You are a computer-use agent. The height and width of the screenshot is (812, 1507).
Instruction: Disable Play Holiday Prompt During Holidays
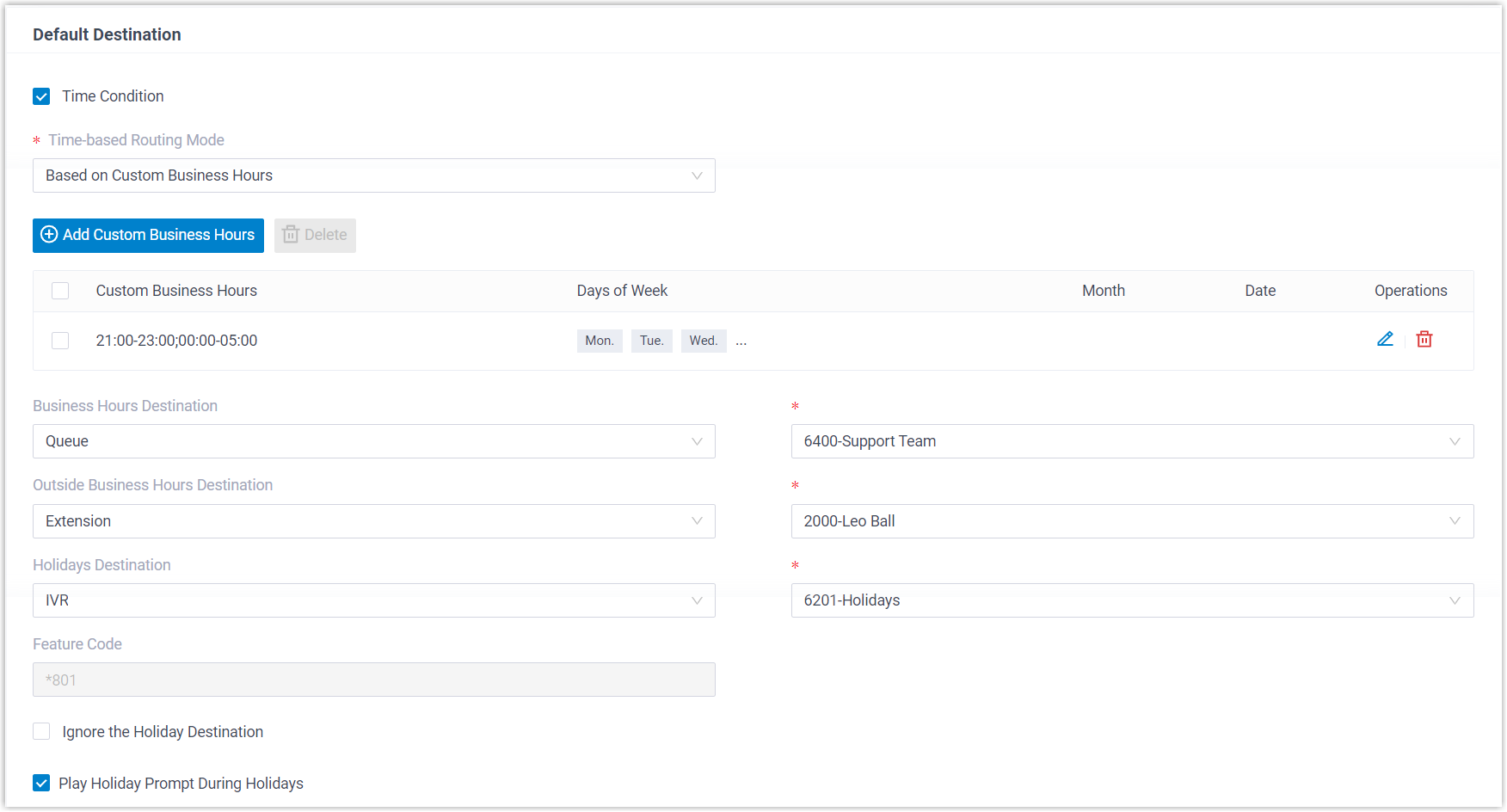(x=41, y=784)
